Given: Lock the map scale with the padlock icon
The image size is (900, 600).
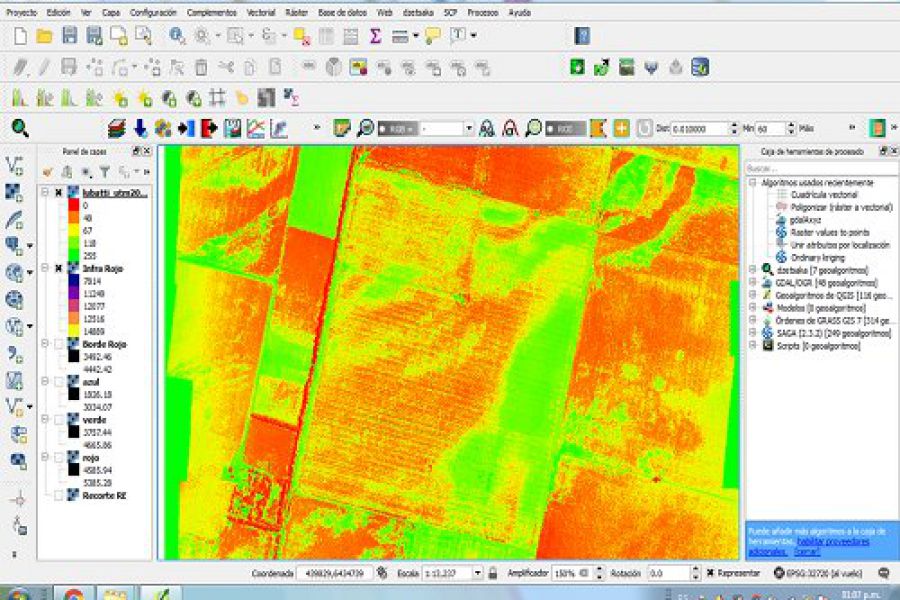Looking at the screenshot, I should (x=492, y=573).
